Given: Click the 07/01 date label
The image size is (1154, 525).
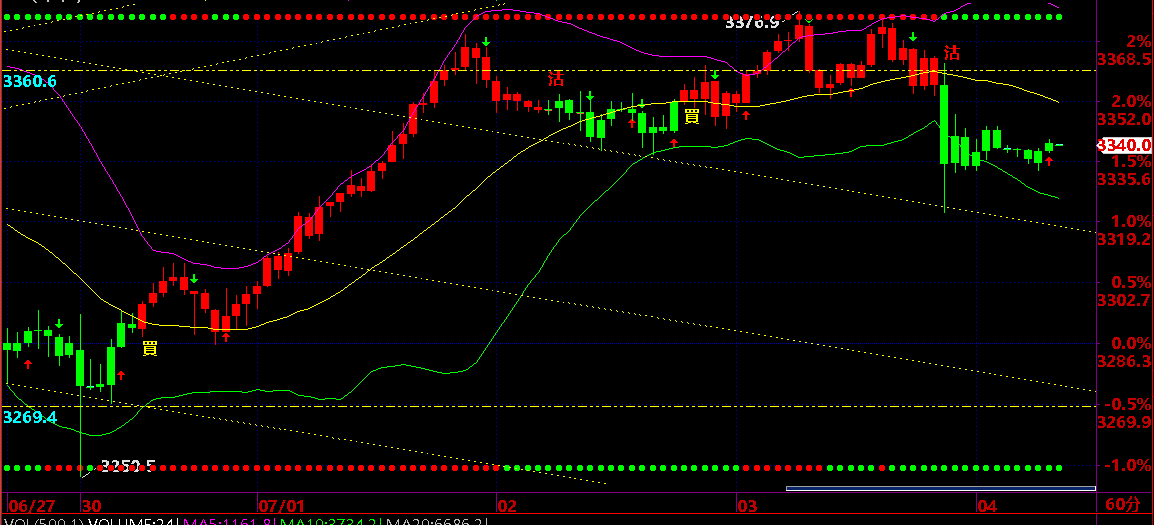Looking at the screenshot, I should (x=281, y=506).
